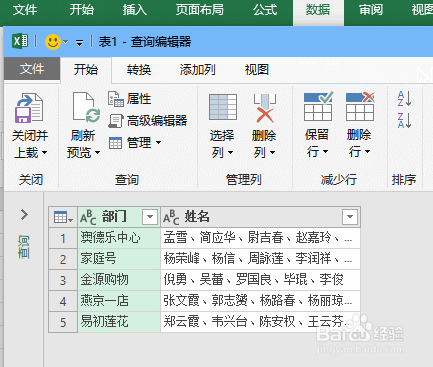Switch to the 开始 tab in query editor
Image resolution: width=433 pixels, height=367 pixels.
(x=86, y=70)
